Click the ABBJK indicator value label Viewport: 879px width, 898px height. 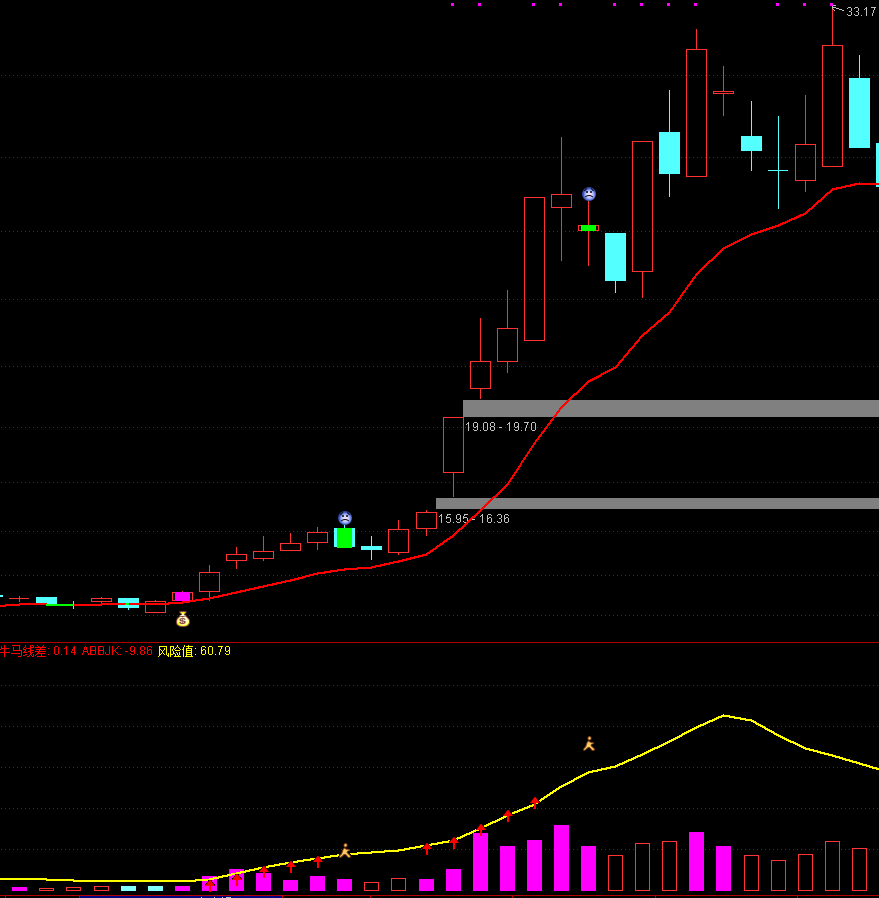117,651
